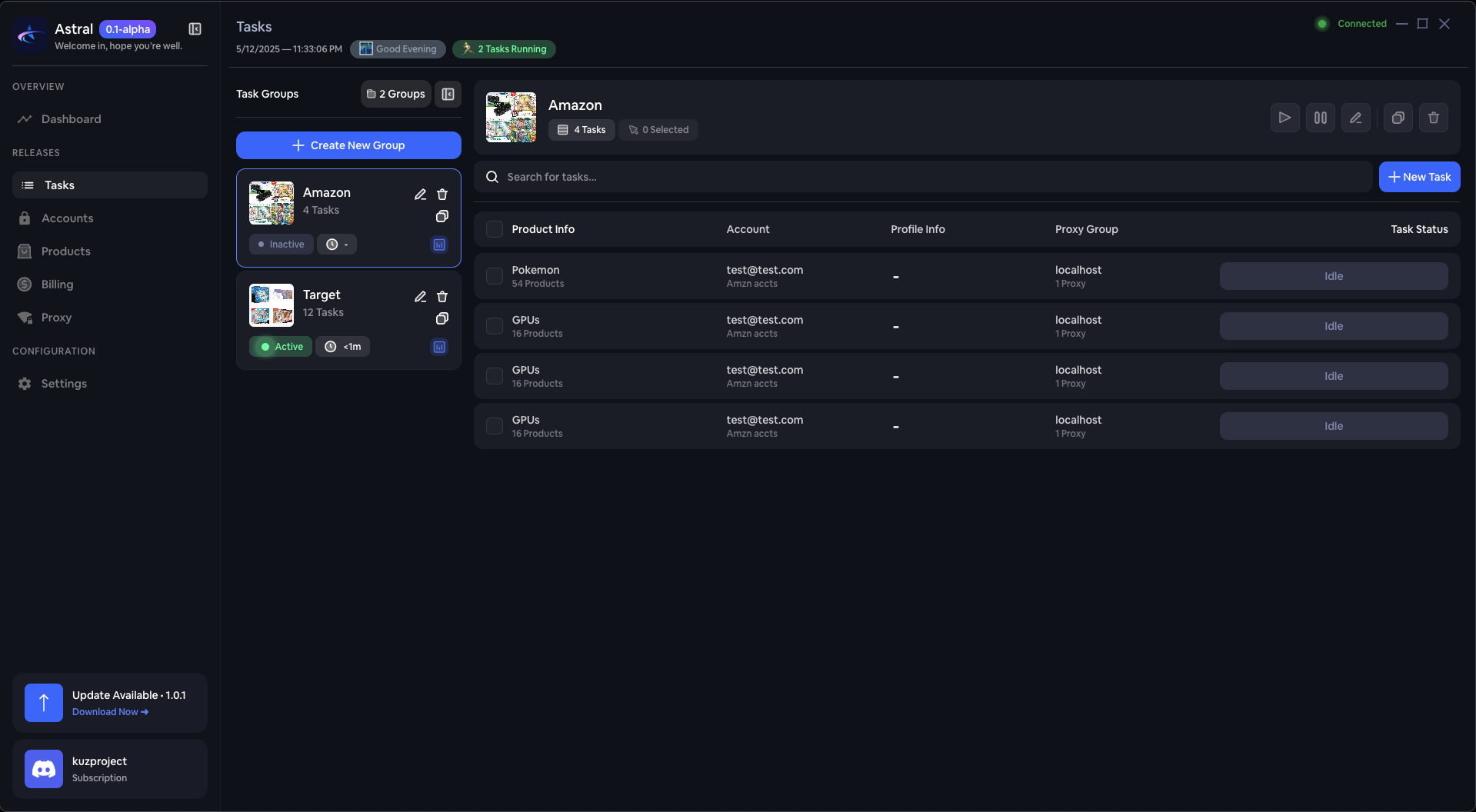Image resolution: width=1476 pixels, height=812 pixels.
Task: Click the Active status badge on Target
Action: 281,347
